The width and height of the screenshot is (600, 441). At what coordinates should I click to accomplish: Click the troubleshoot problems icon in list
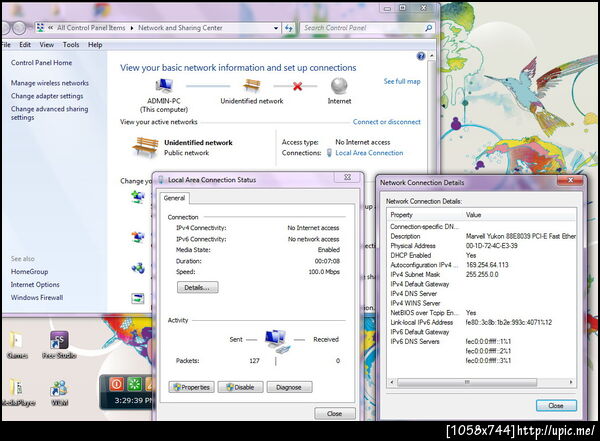[138, 298]
